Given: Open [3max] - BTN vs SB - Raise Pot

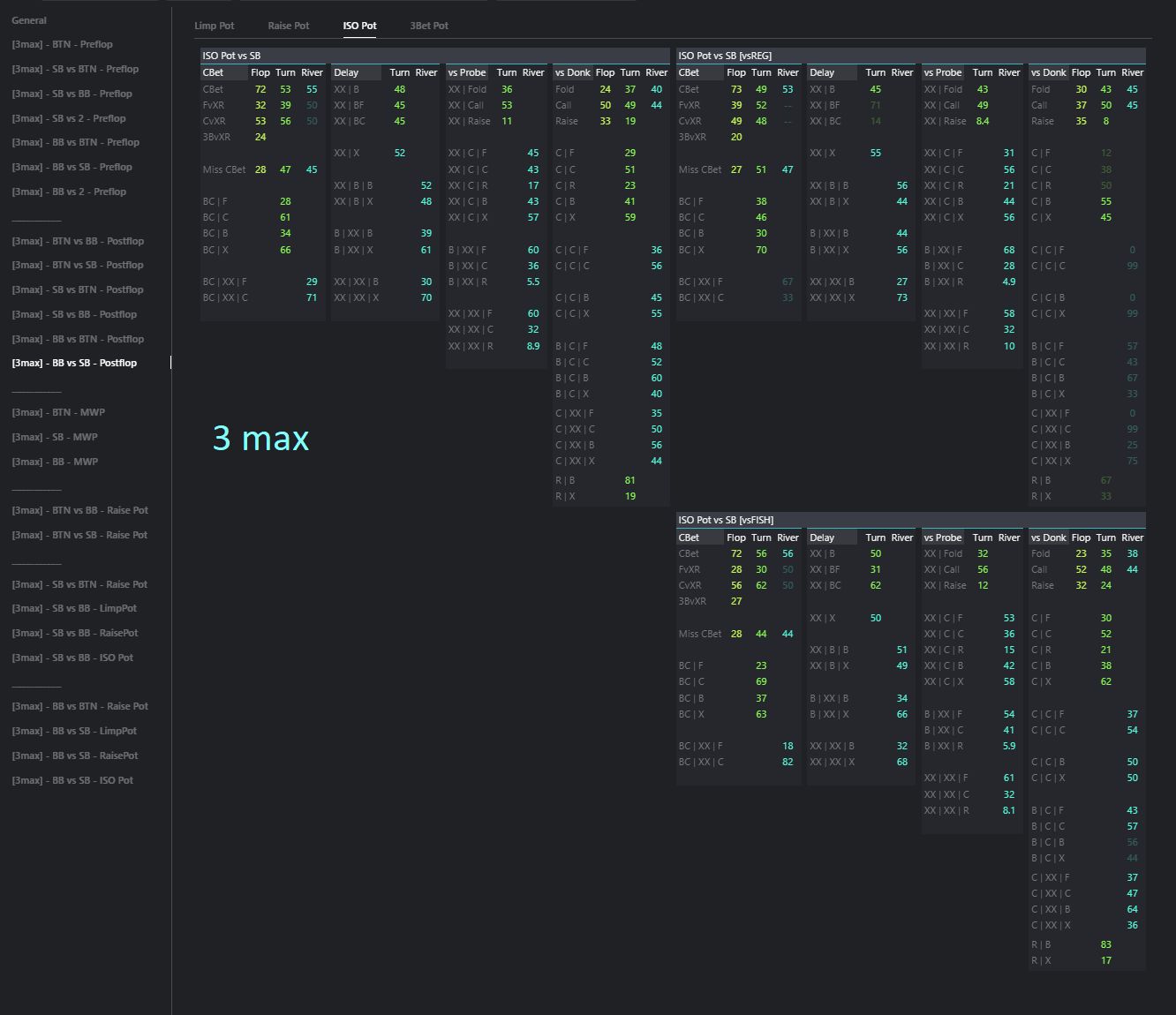Looking at the screenshot, I should (79, 535).
